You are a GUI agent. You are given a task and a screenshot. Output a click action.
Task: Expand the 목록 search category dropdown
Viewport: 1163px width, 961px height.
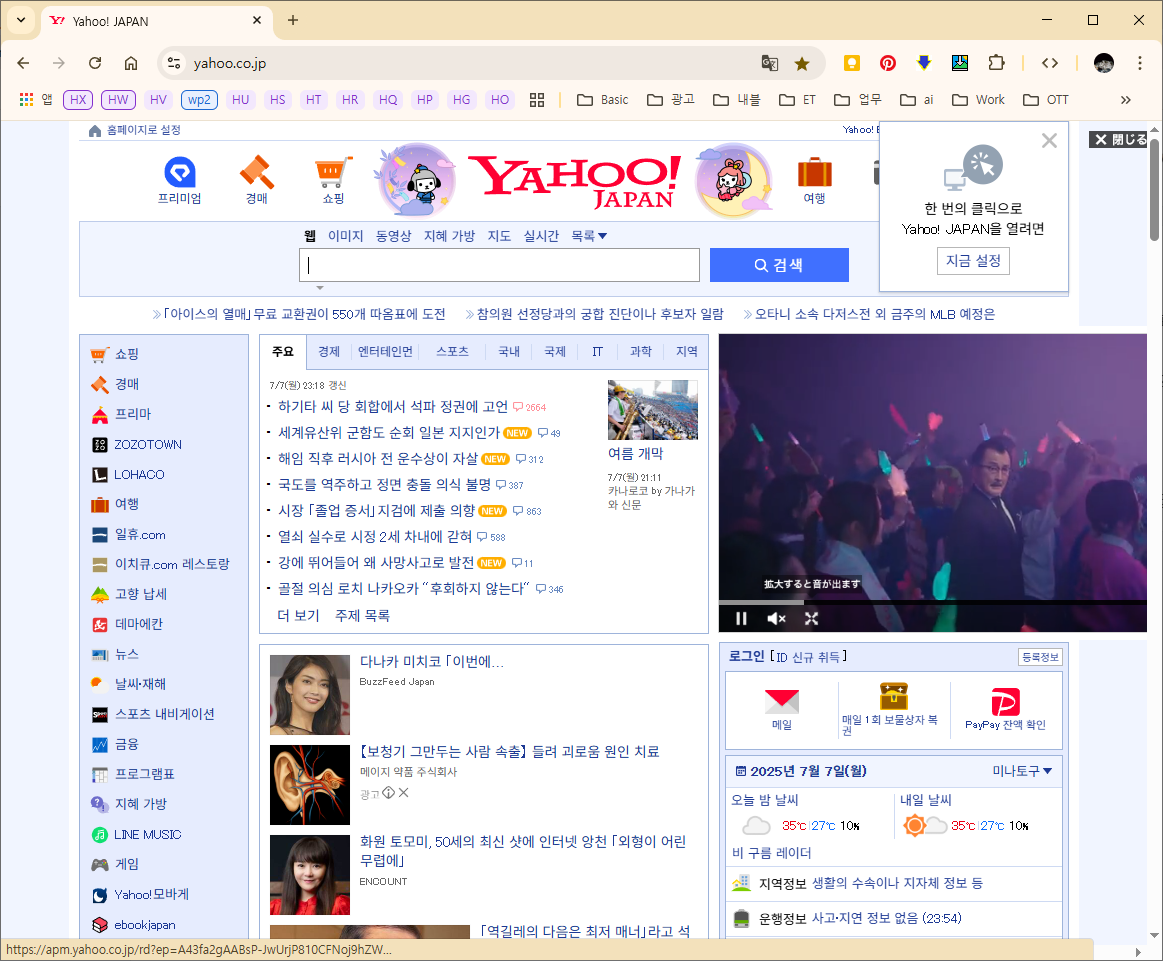[589, 236]
